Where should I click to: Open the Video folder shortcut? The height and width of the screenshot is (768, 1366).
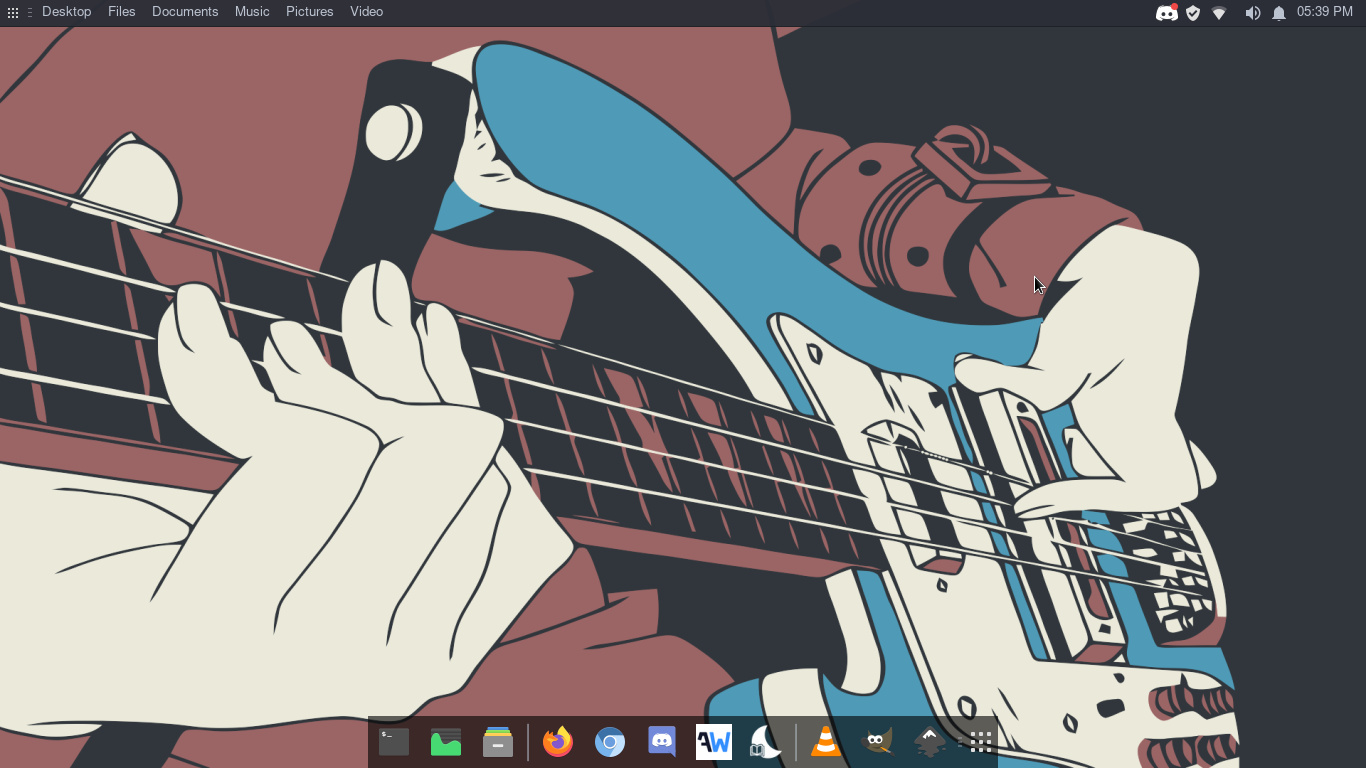(367, 12)
